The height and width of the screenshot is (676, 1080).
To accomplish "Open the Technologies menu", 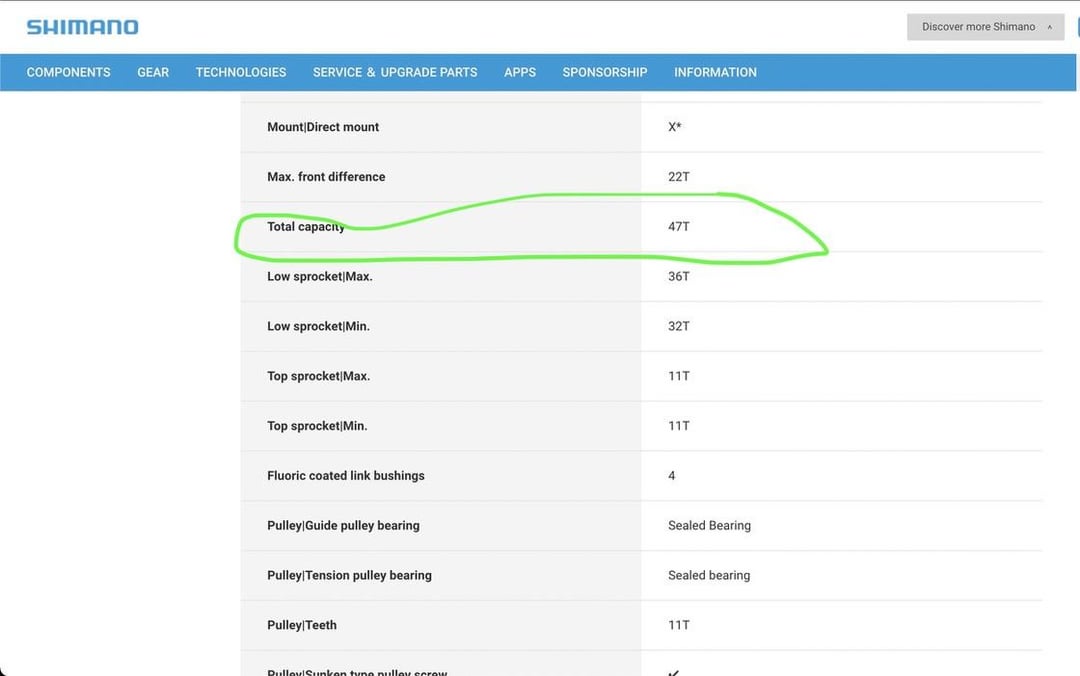I will tap(240, 72).
